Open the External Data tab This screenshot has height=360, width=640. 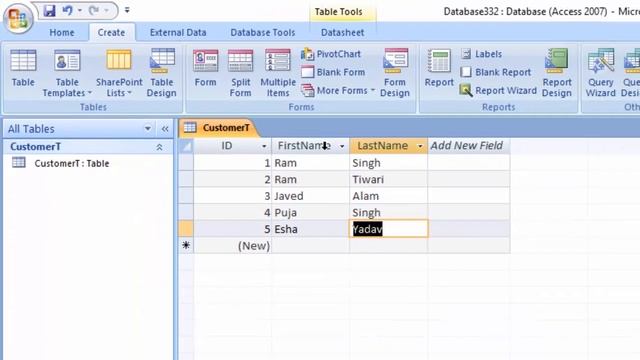click(x=178, y=32)
